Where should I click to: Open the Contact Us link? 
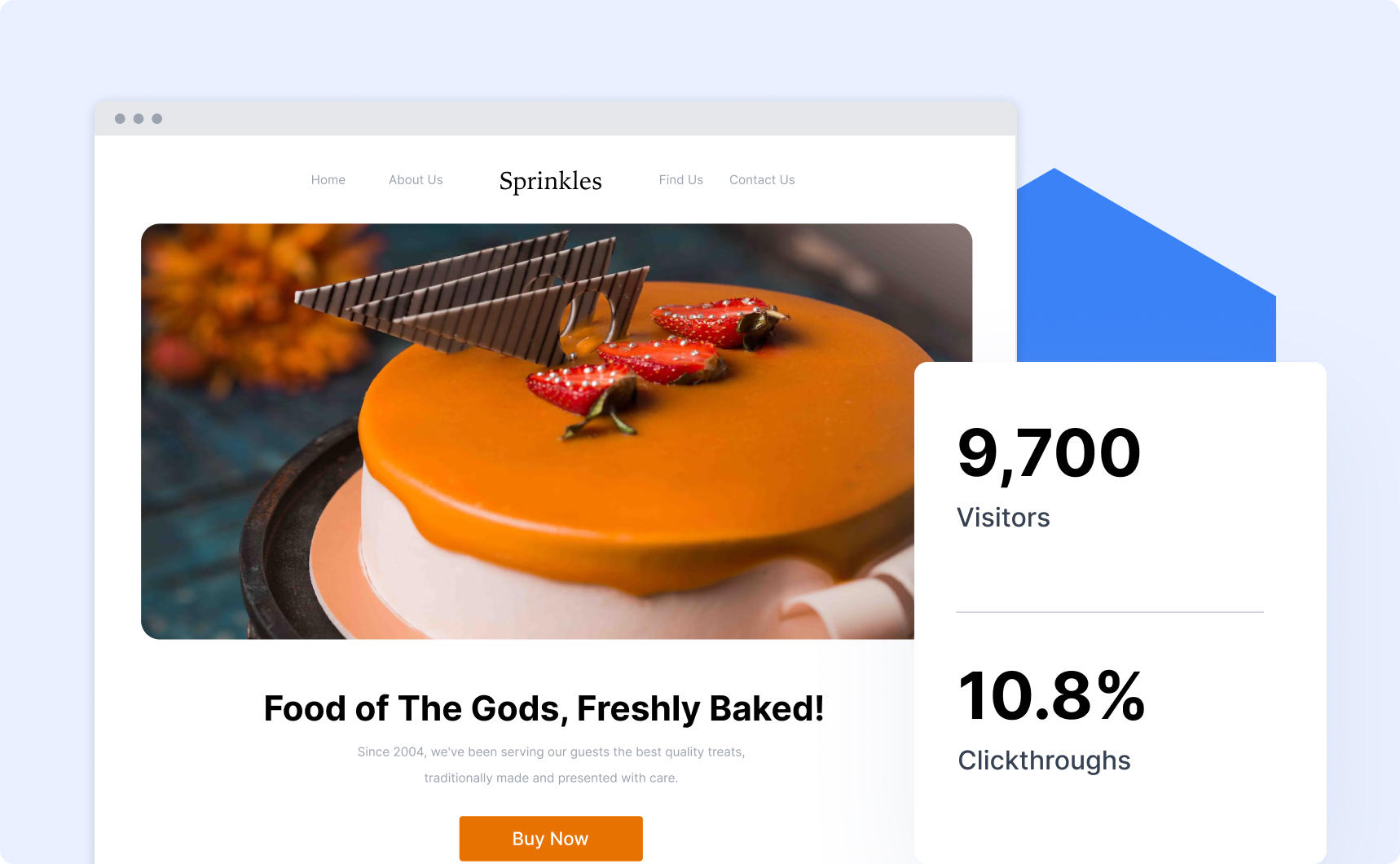(x=762, y=180)
